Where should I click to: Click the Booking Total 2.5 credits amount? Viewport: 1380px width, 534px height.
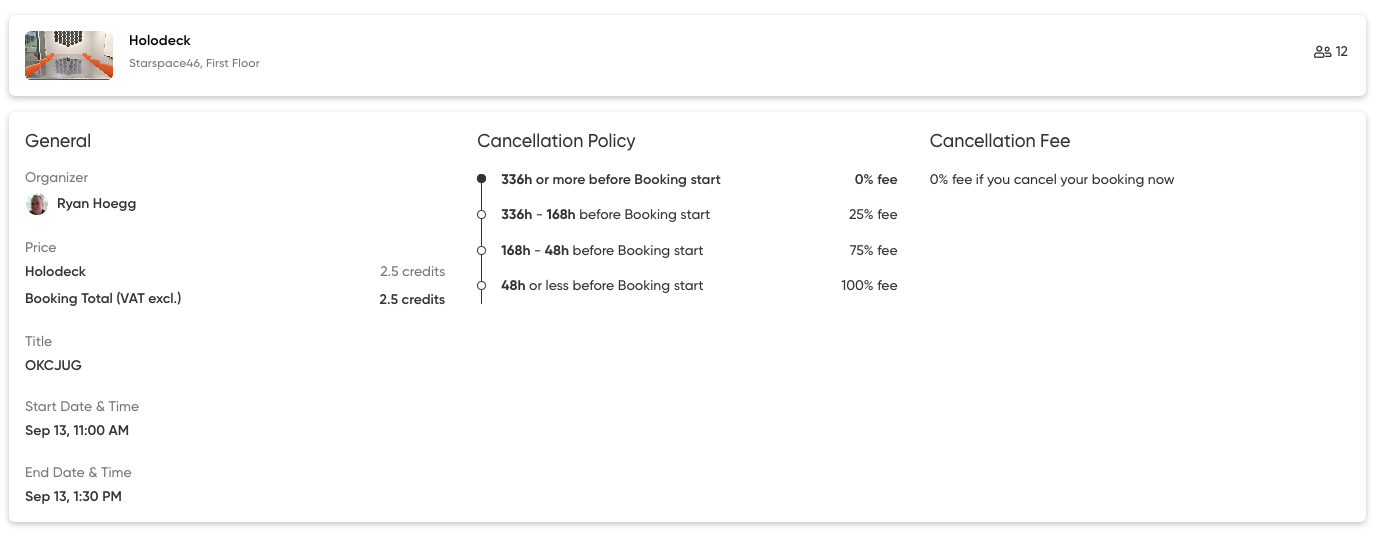pos(412,299)
